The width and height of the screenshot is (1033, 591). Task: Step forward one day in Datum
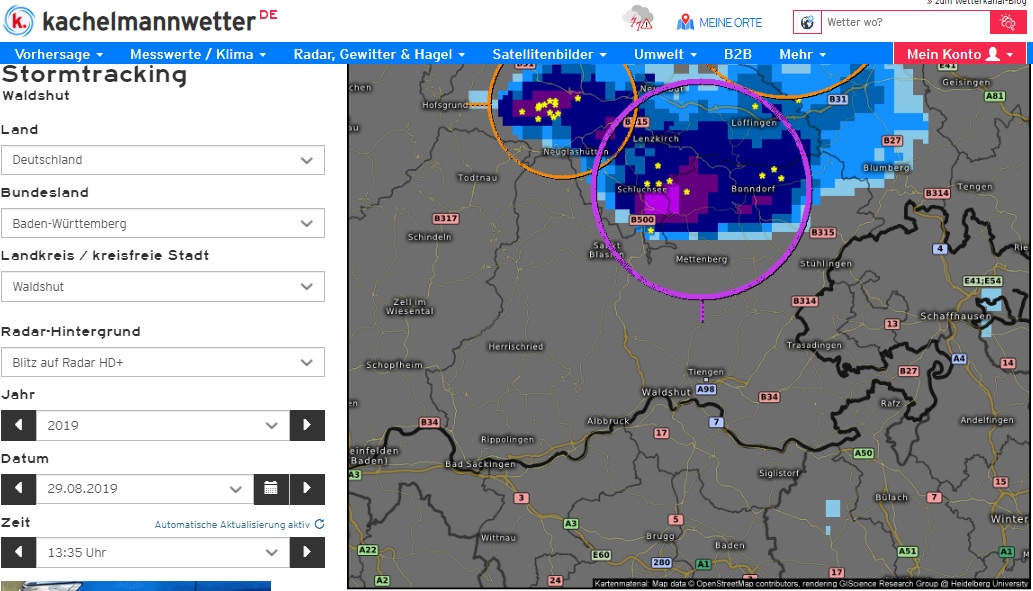click(x=307, y=489)
